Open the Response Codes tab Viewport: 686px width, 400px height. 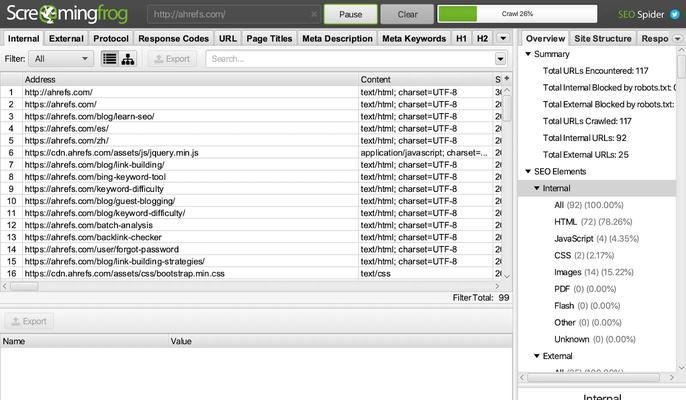click(173, 39)
